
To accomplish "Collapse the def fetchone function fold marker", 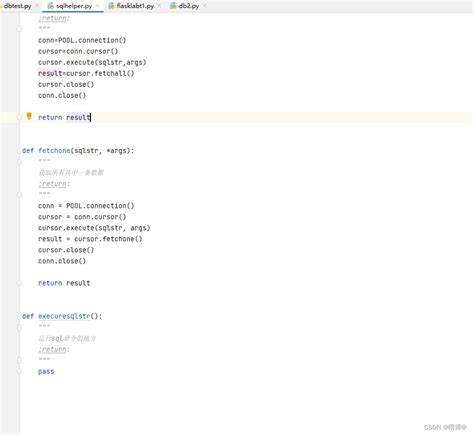I will pyautogui.click(x=19, y=151).
